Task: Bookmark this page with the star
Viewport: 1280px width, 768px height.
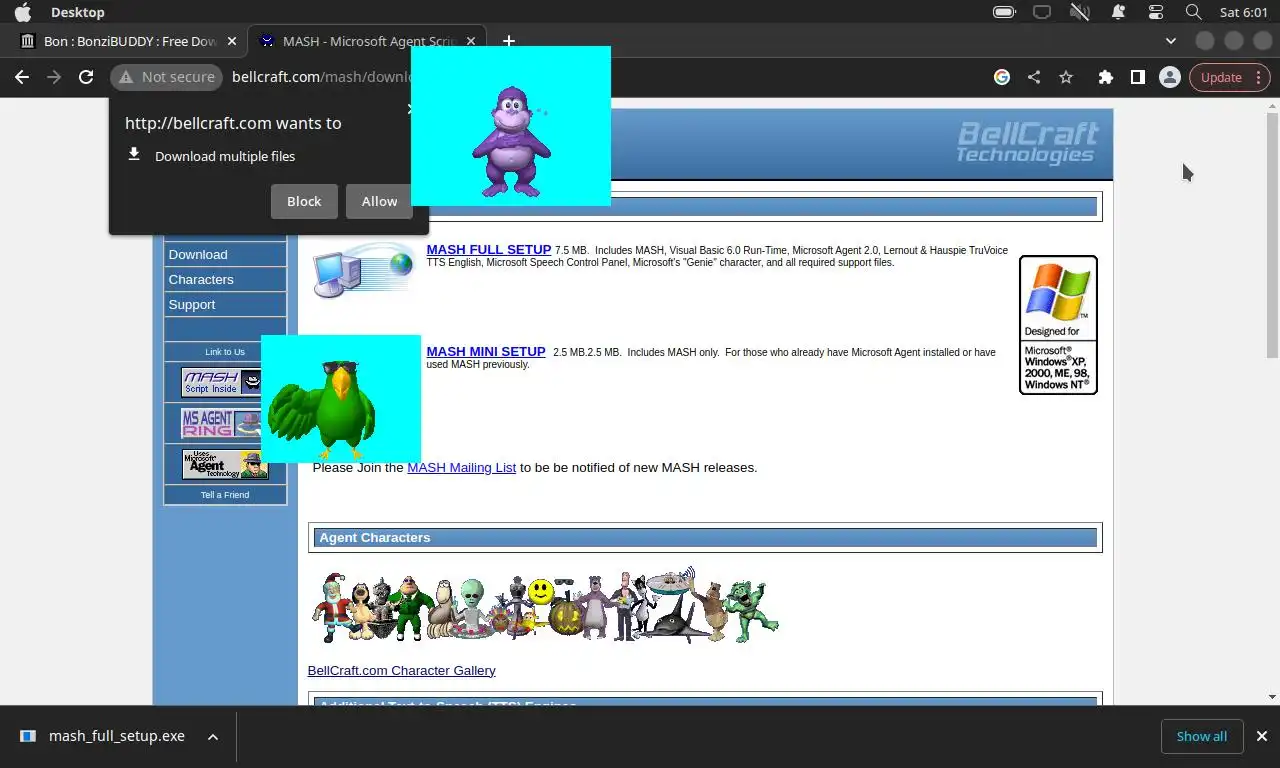Action: coord(1066,77)
